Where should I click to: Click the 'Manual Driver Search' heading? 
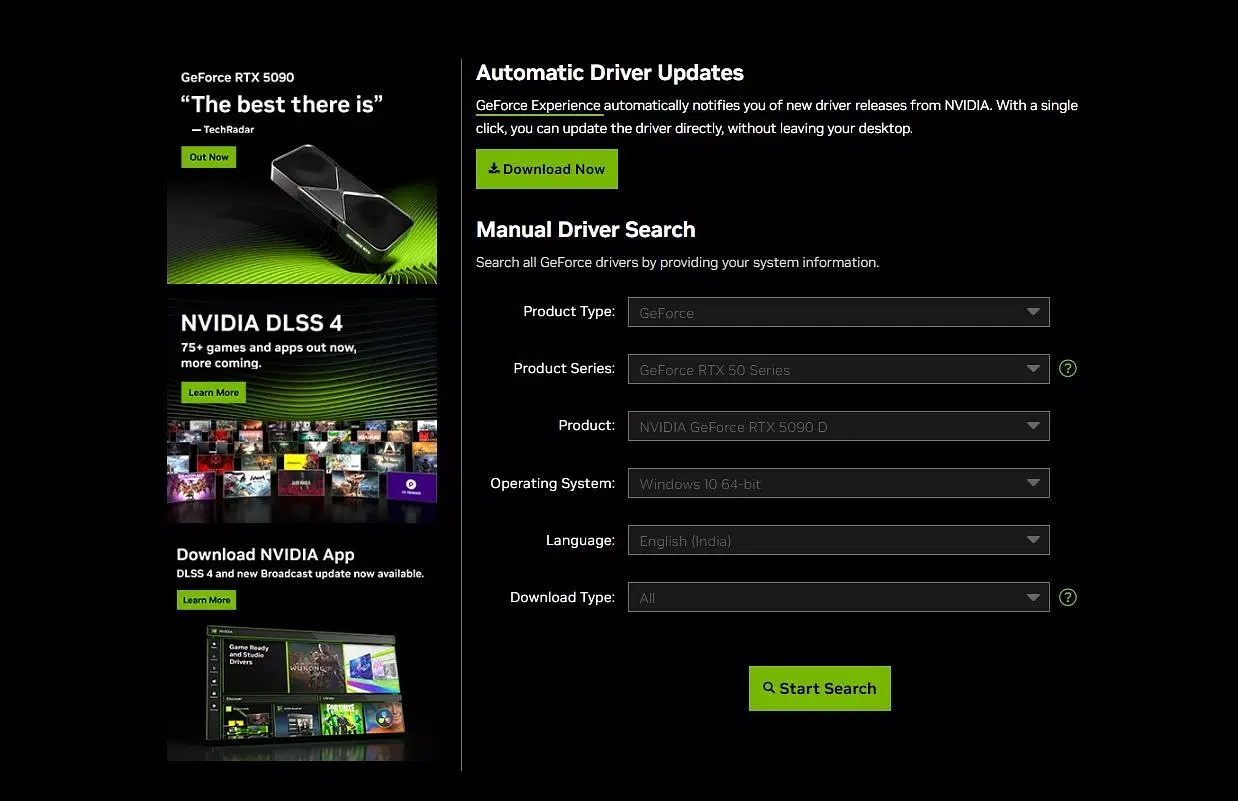pyautogui.click(x=586, y=229)
